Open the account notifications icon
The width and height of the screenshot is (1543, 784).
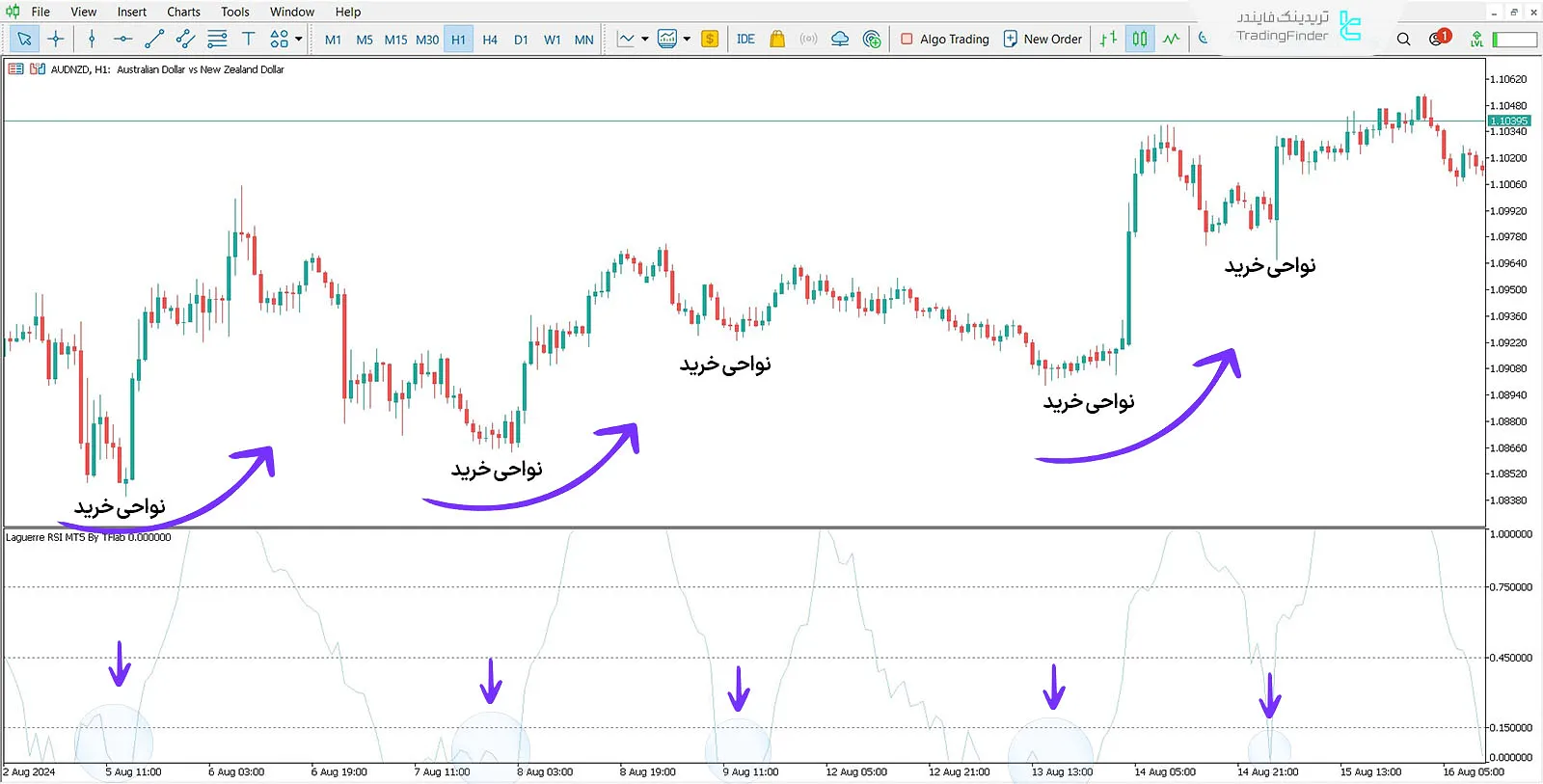point(1440,38)
